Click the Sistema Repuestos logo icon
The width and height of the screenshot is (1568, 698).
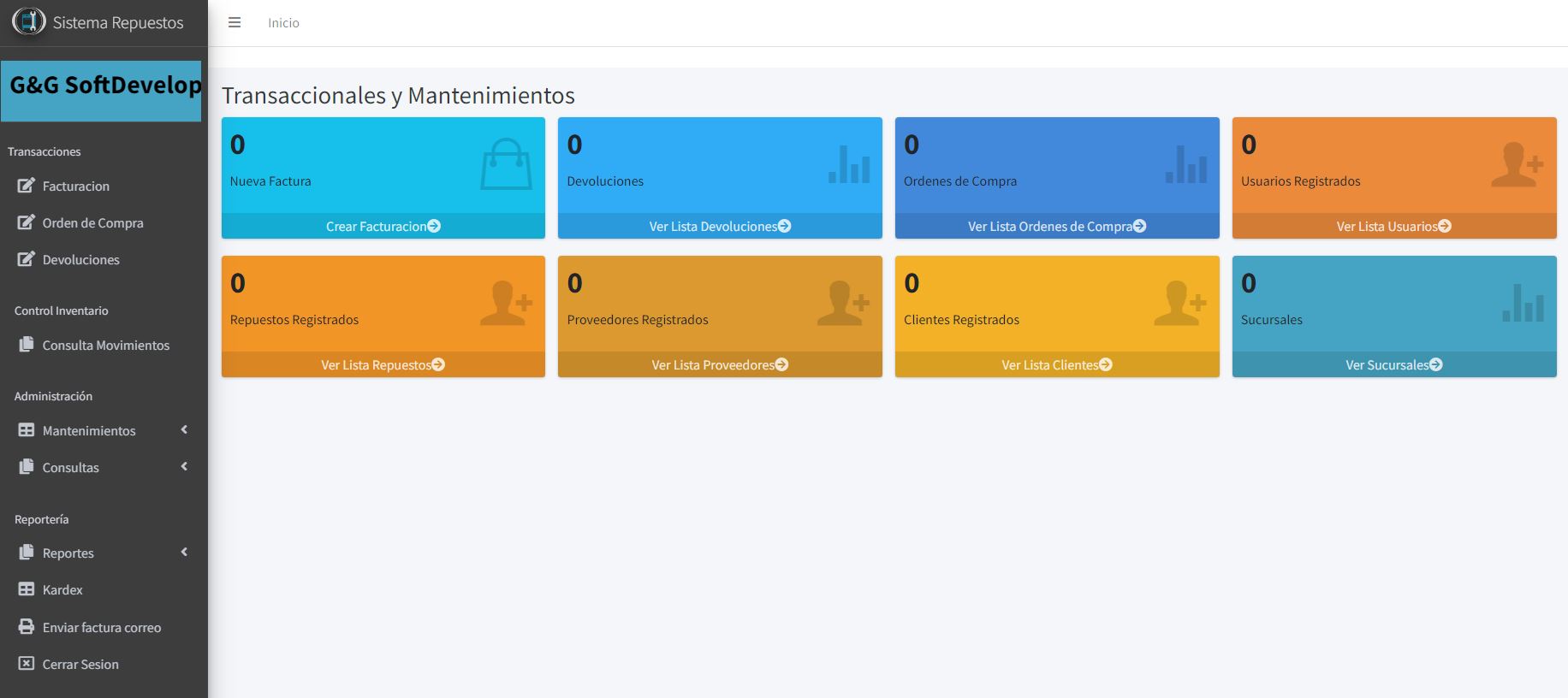pyautogui.click(x=28, y=21)
